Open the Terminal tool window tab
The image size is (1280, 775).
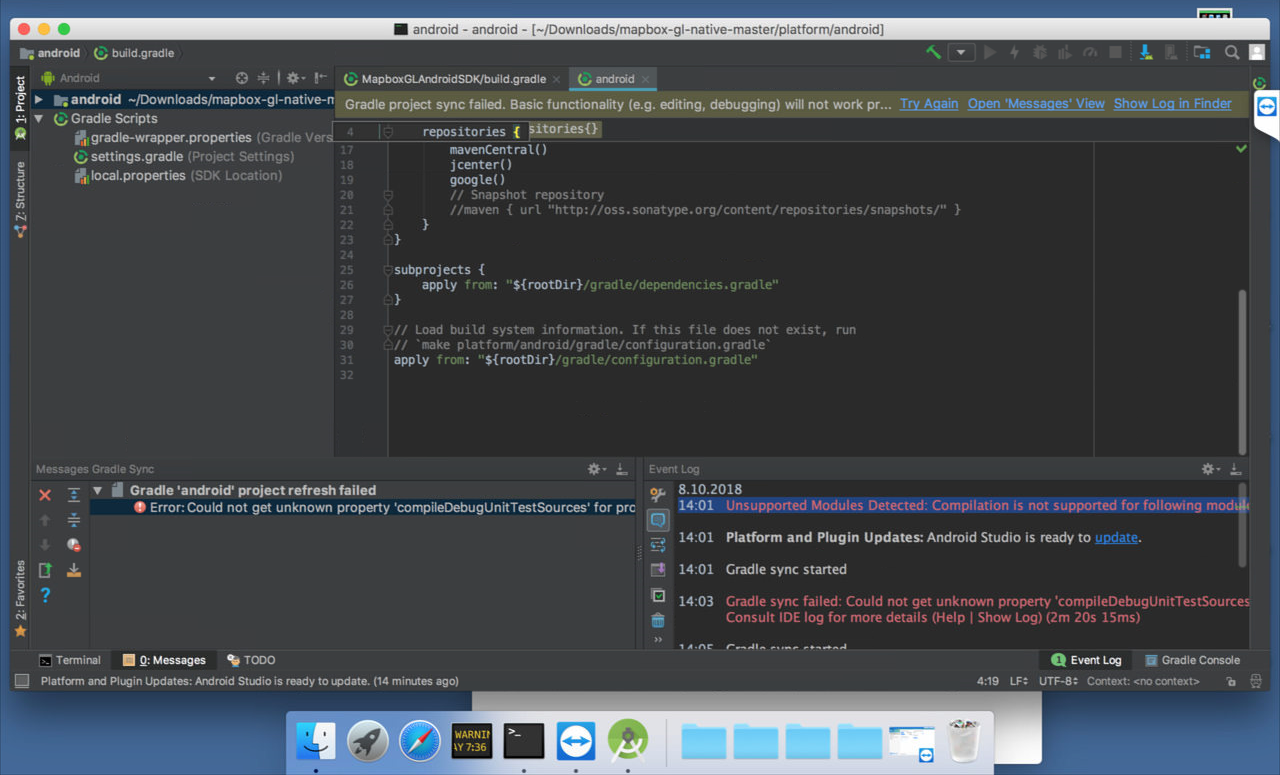point(70,660)
